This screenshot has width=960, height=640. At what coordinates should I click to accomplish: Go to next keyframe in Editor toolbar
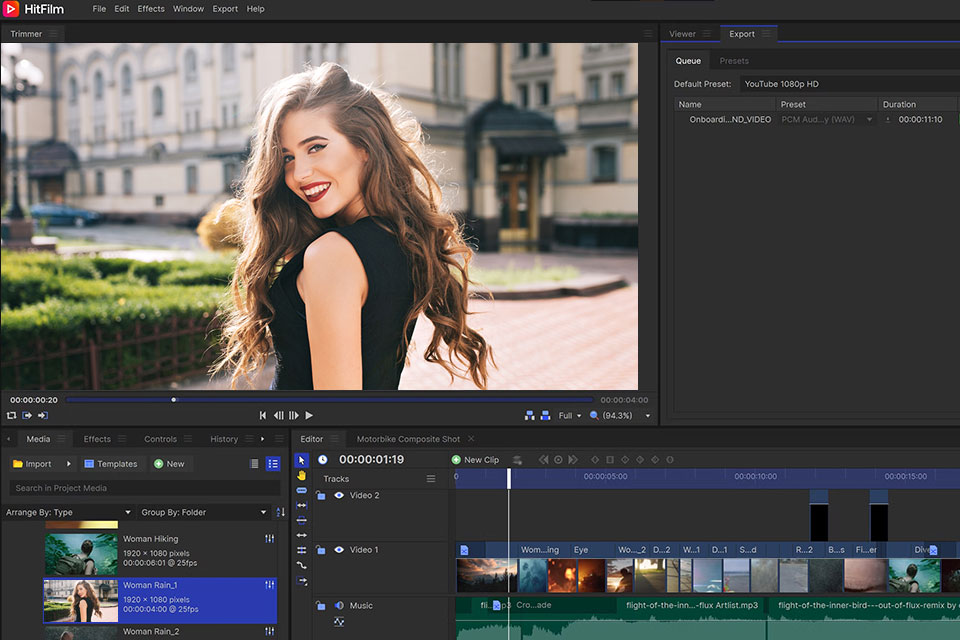coord(572,459)
